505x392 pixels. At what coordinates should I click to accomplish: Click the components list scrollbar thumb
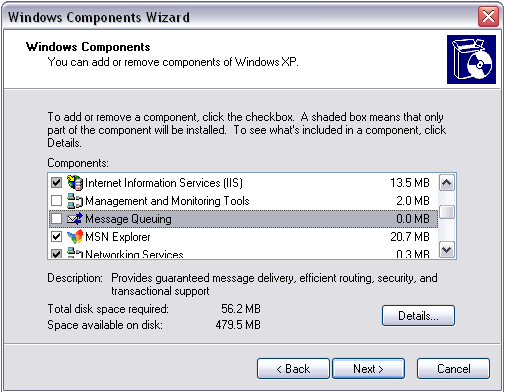tap(447, 212)
